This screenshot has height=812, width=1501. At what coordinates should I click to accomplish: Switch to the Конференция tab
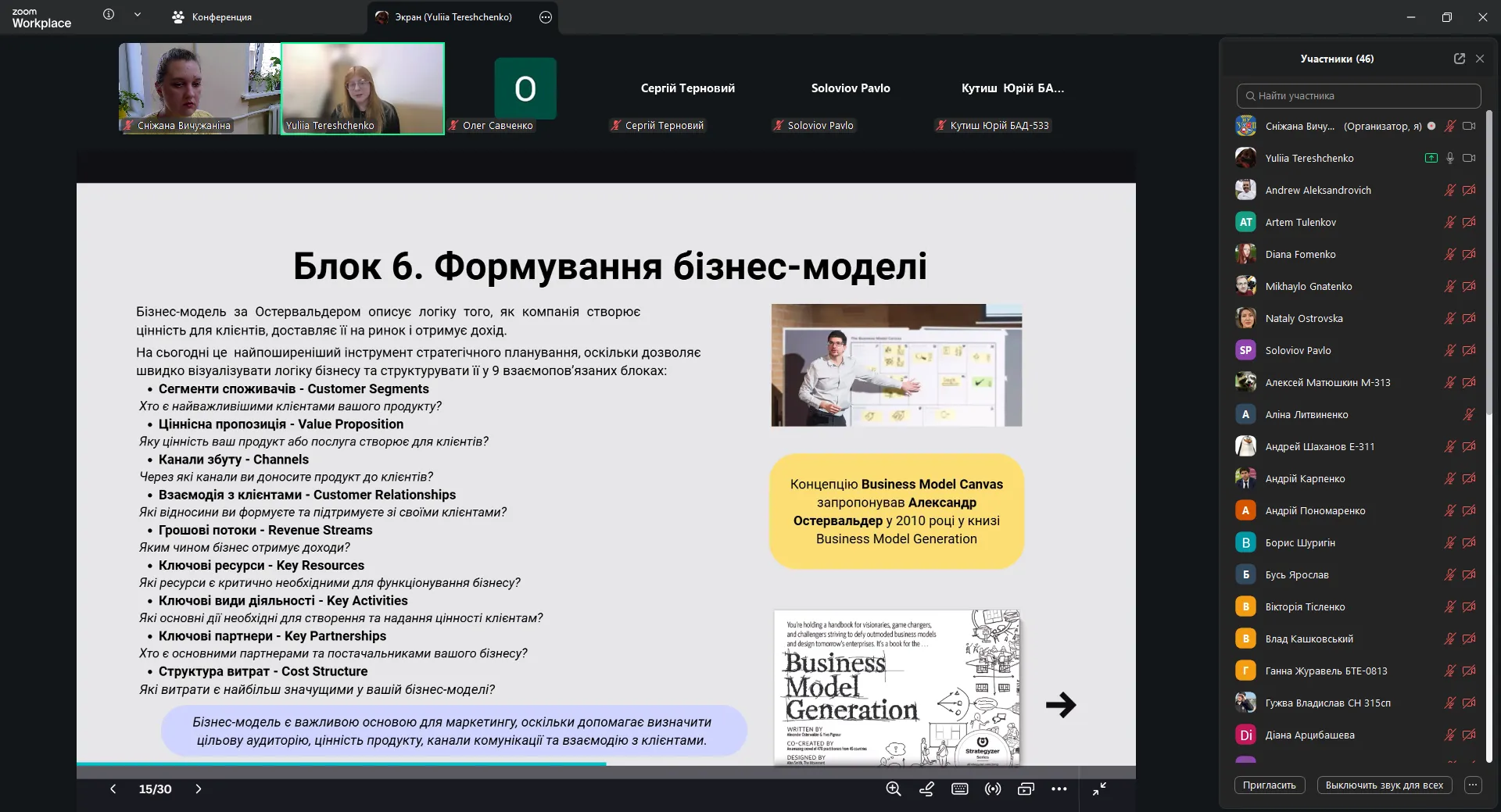click(213, 16)
